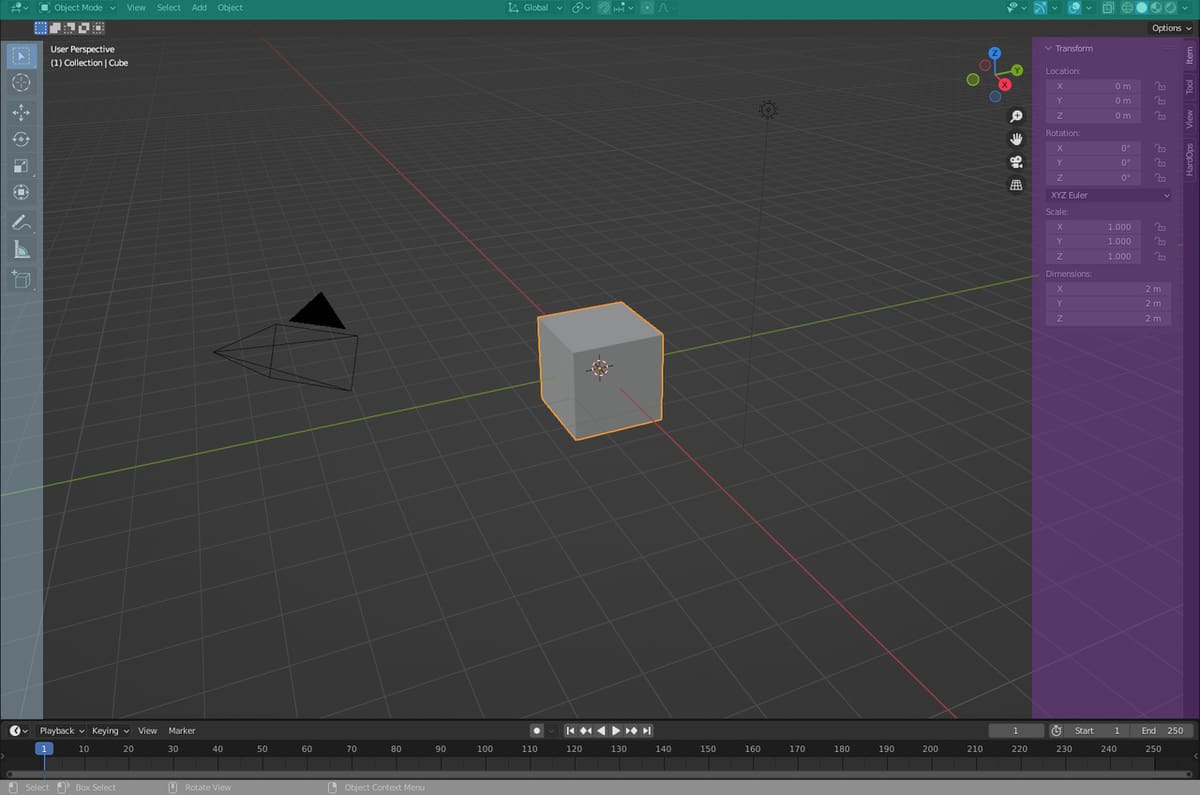Play animation in reverse

(x=601, y=731)
